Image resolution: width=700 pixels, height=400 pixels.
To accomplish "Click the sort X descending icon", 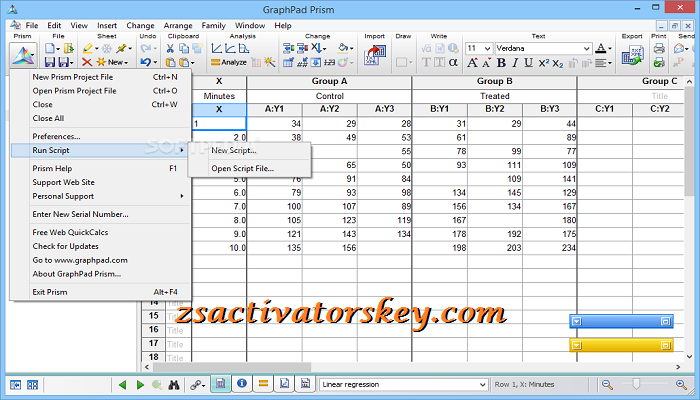I will (318, 48).
